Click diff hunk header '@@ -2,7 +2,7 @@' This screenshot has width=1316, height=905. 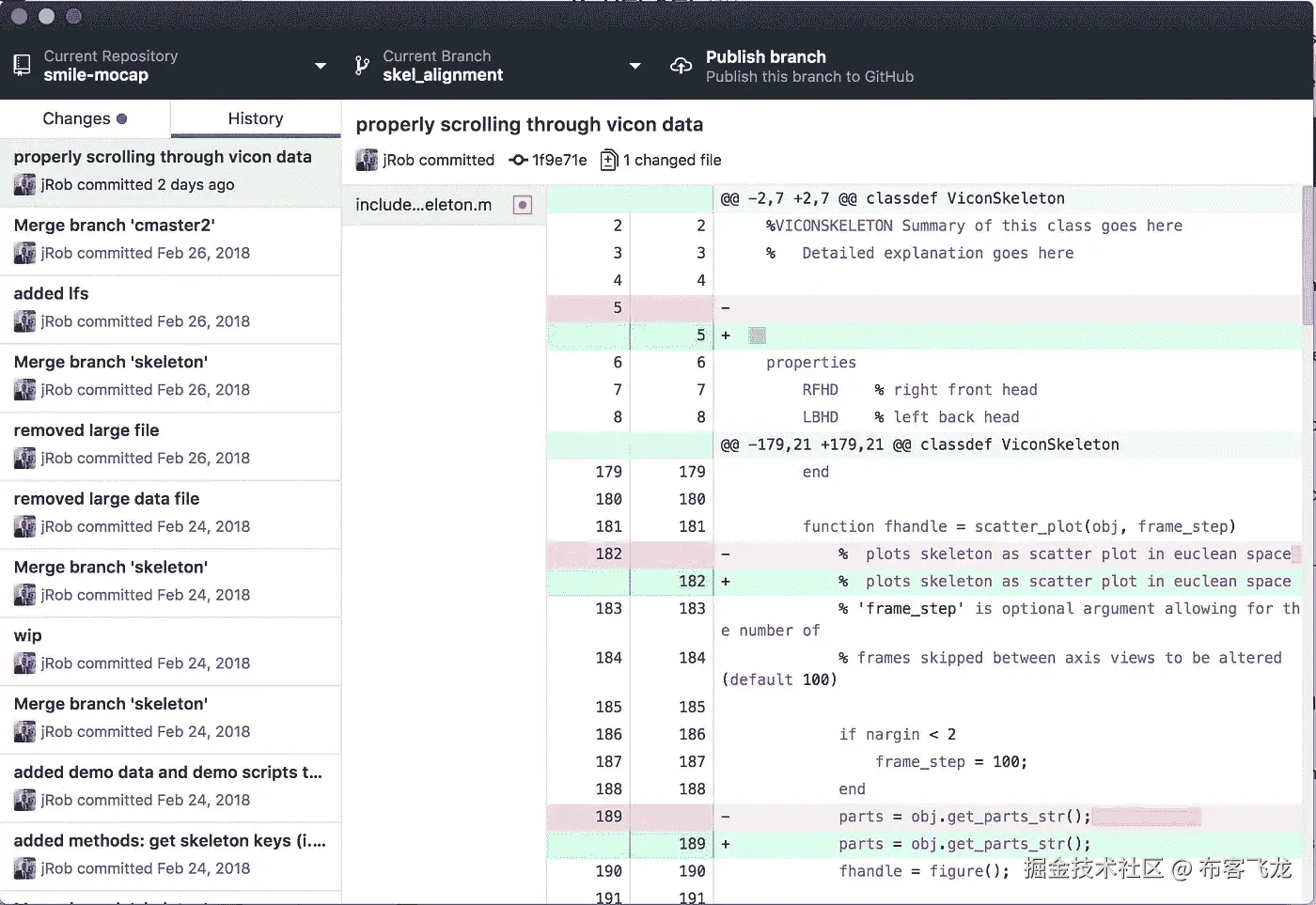point(924,198)
